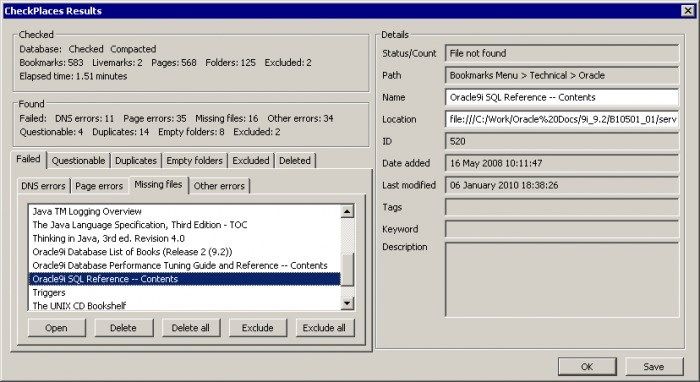Select 'The UNIX CD Bookshelf' entry
The image size is (700, 382).
pos(184,306)
